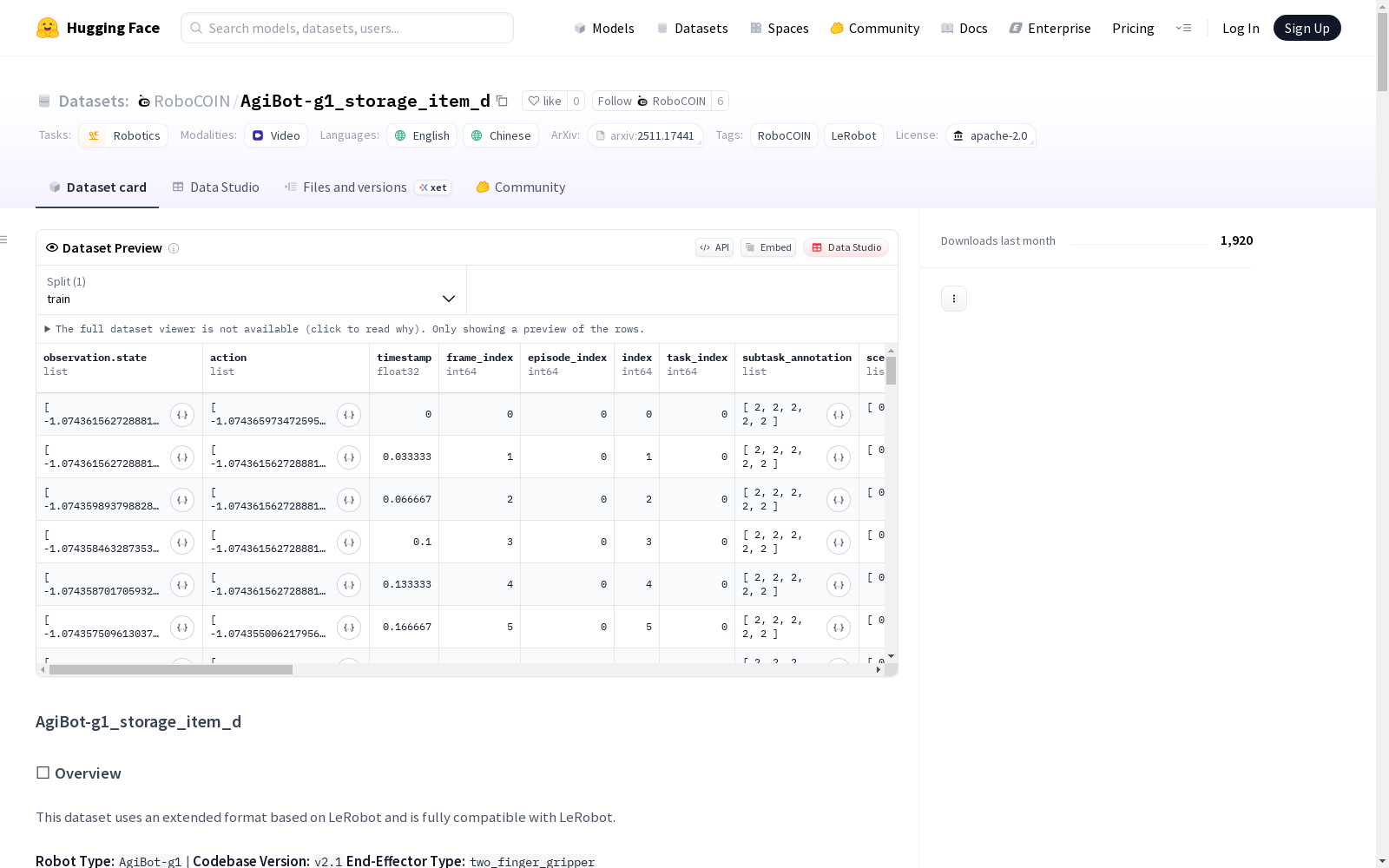Open the Split train dropdown
Viewport: 1389px width, 868px height.
(252, 290)
